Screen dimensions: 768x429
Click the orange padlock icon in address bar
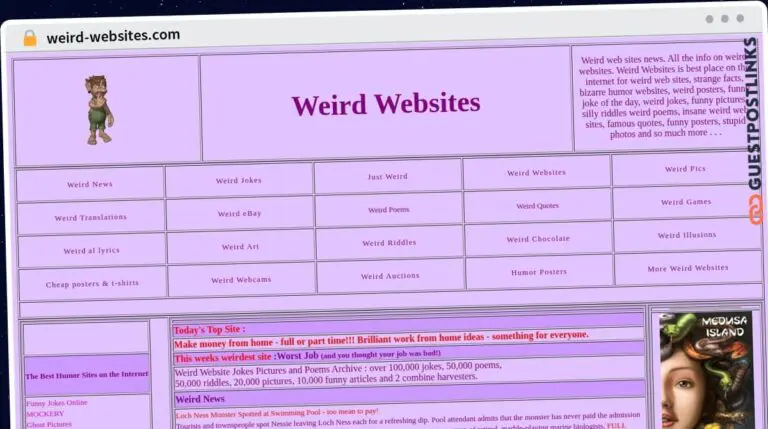[30, 38]
